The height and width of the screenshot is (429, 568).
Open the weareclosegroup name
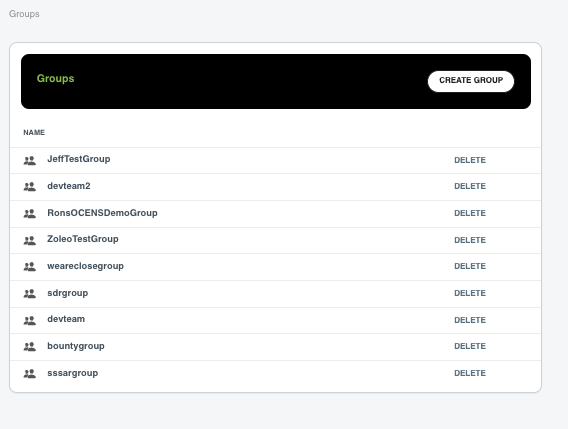pyautogui.click(x=85, y=266)
